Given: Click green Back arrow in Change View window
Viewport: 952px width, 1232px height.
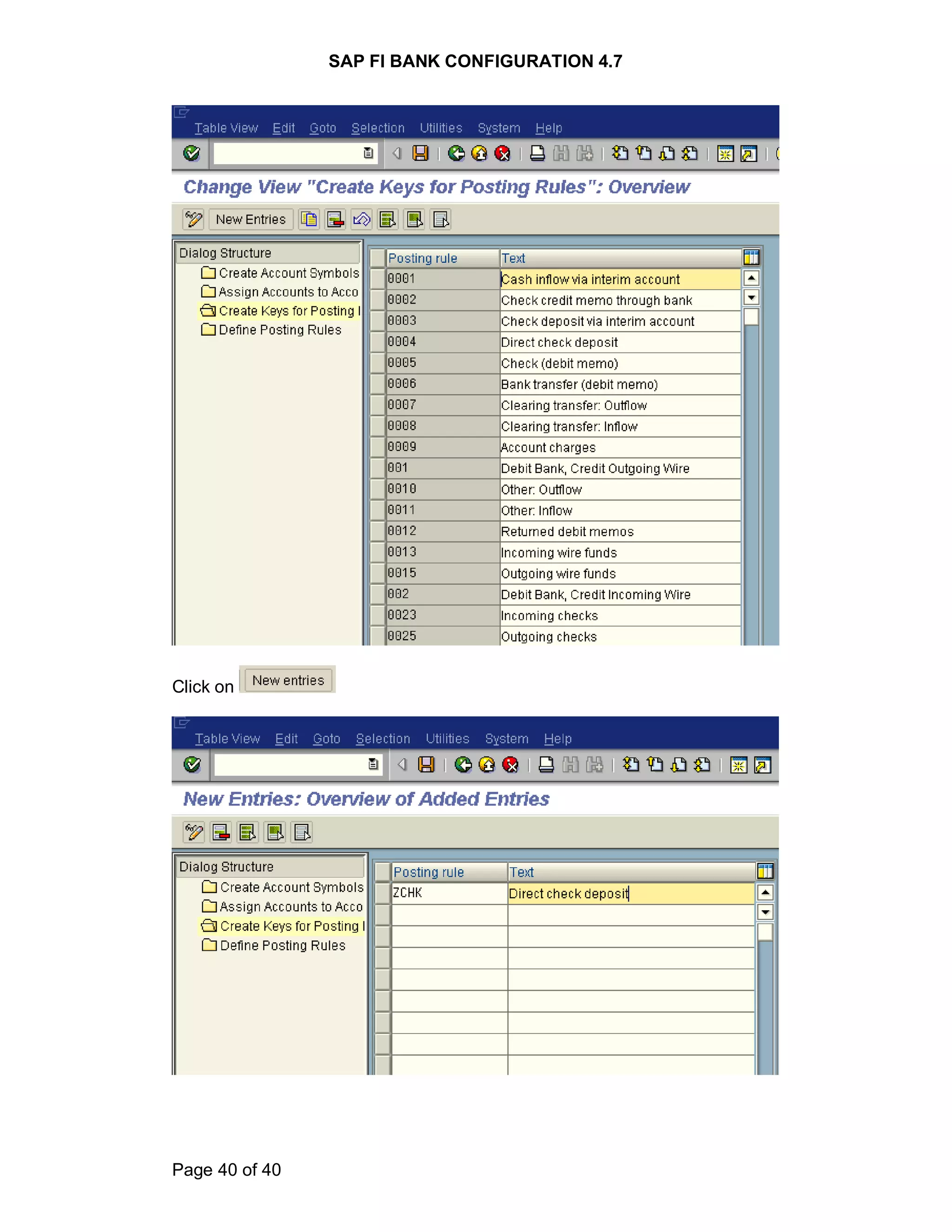Looking at the screenshot, I should pos(456,153).
